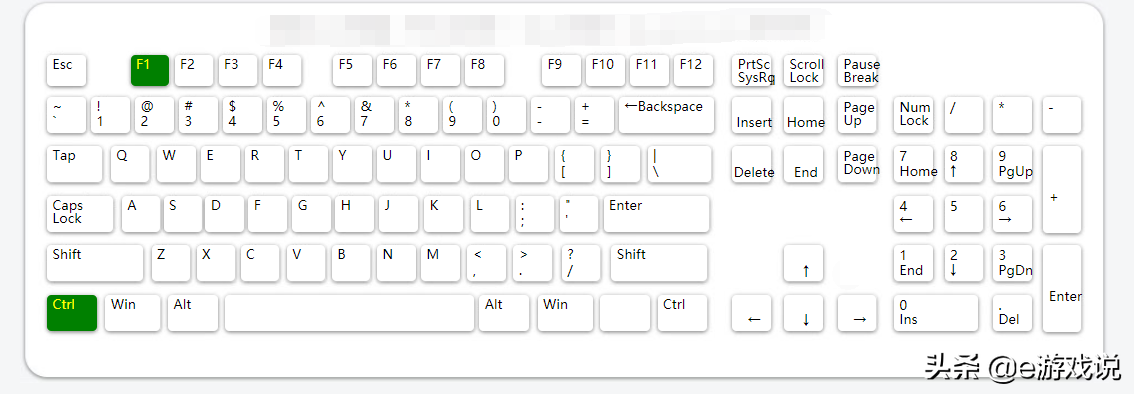Click the main Enter key
The height and width of the screenshot is (394, 1134).
pyautogui.click(x=656, y=213)
